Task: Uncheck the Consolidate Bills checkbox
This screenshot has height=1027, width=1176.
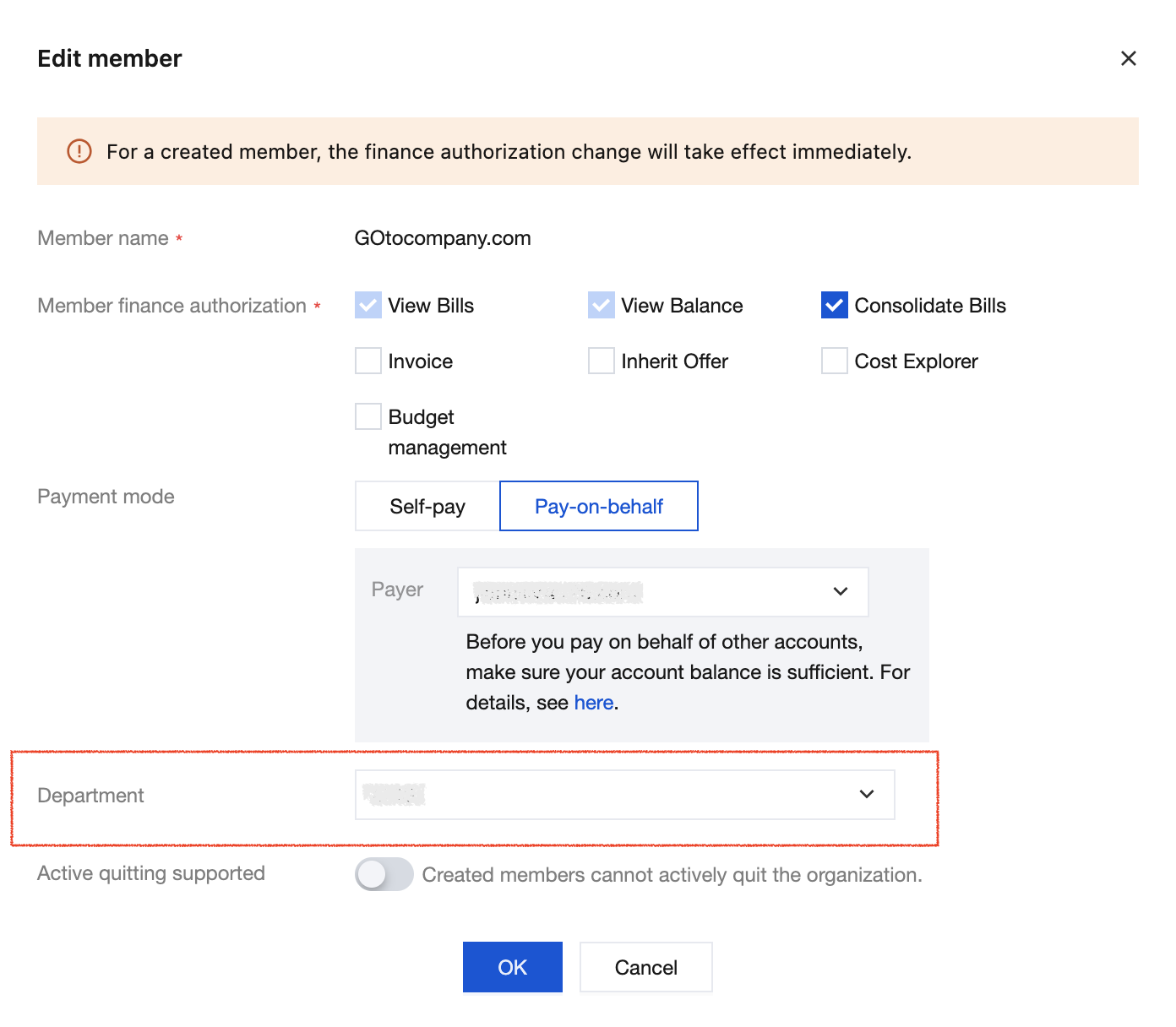Action: 835,305
